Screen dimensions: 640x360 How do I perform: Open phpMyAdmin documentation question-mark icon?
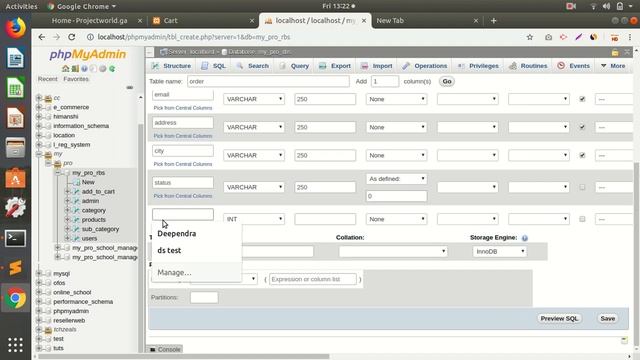[x=84, y=69]
